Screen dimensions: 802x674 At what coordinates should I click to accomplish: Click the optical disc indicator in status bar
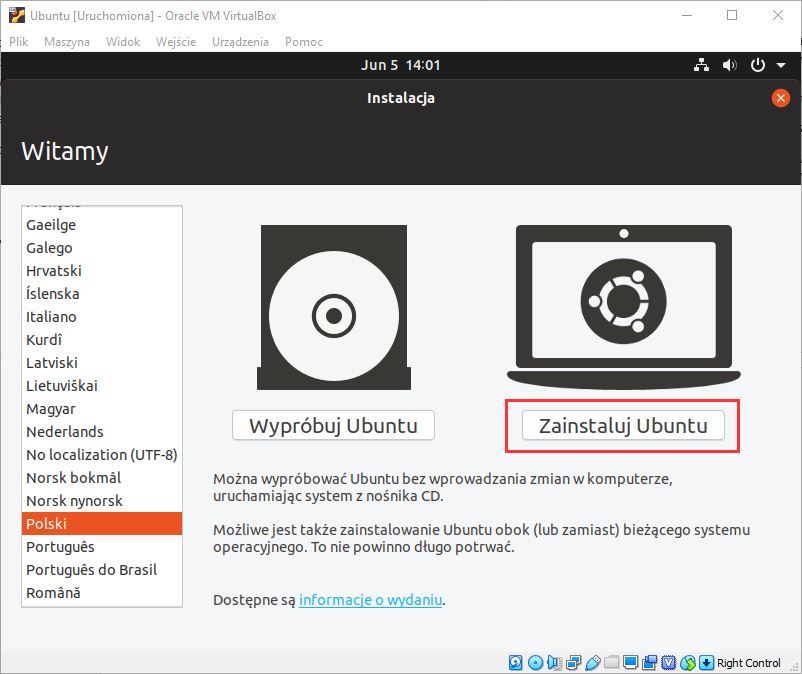pyautogui.click(x=535, y=663)
